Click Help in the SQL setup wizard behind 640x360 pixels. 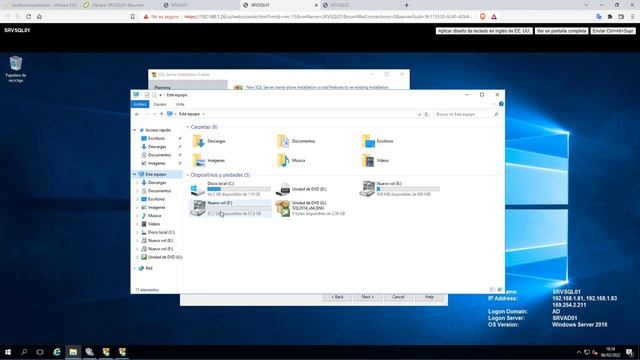coord(429,297)
